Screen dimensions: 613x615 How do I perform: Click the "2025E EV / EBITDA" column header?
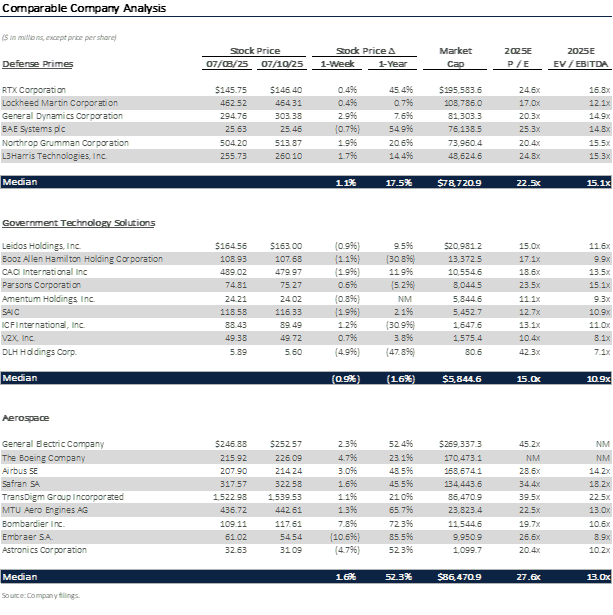point(580,57)
